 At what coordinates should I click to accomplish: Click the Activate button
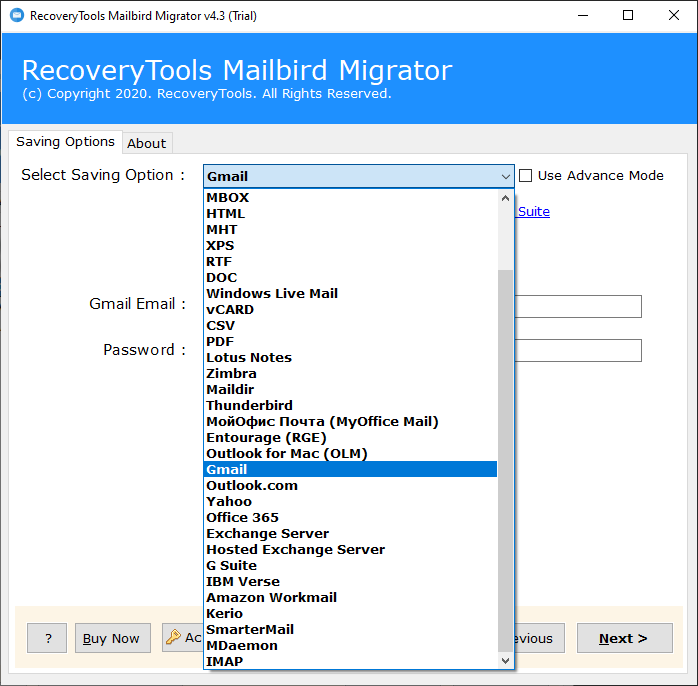[183, 638]
